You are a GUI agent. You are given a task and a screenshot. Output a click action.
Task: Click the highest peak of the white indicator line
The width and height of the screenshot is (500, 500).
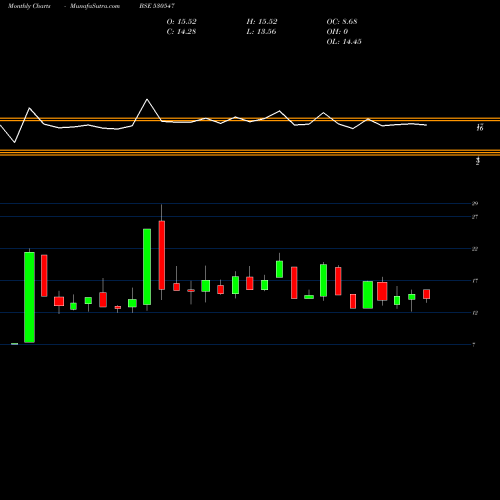147,99
